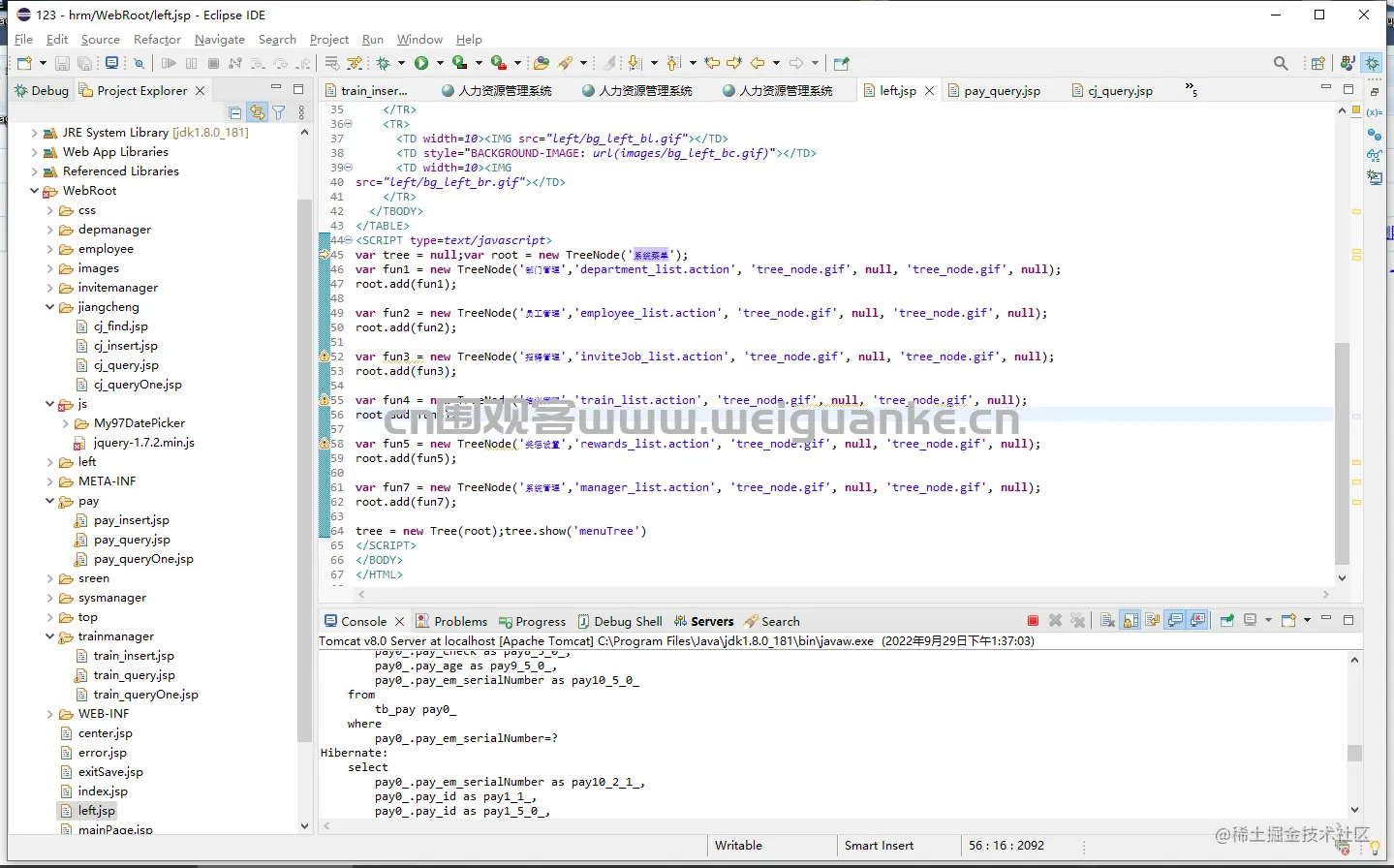Image resolution: width=1394 pixels, height=868 pixels.
Task: Close the Project Explorer view
Action: (x=201, y=90)
